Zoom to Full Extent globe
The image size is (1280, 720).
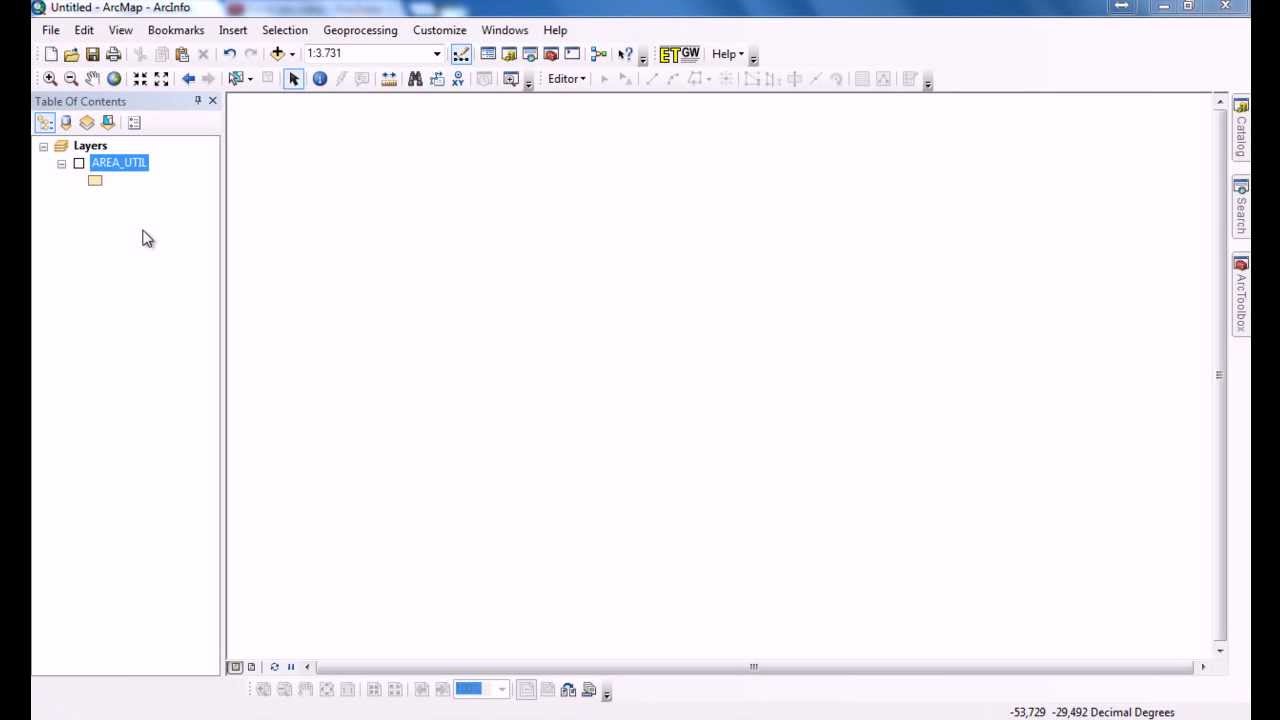(114, 79)
